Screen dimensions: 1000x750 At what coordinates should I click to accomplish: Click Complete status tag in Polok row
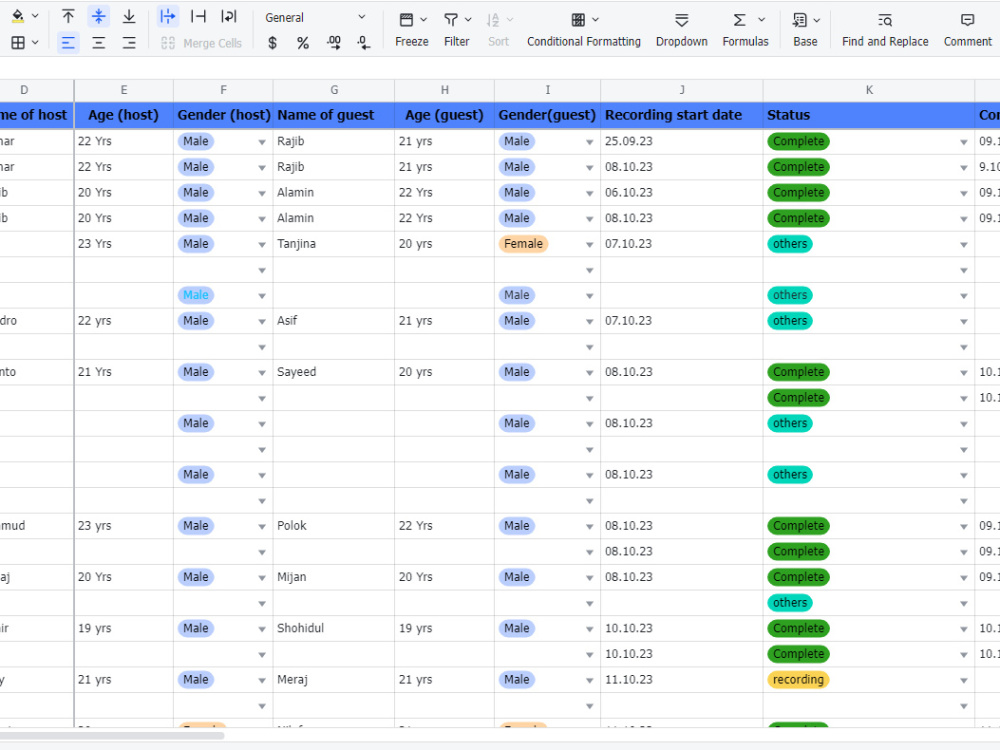(x=798, y=526)
